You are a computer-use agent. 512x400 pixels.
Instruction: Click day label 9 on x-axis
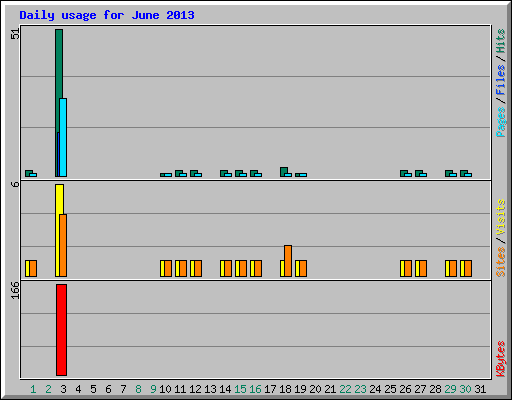(x=153, y=389)
